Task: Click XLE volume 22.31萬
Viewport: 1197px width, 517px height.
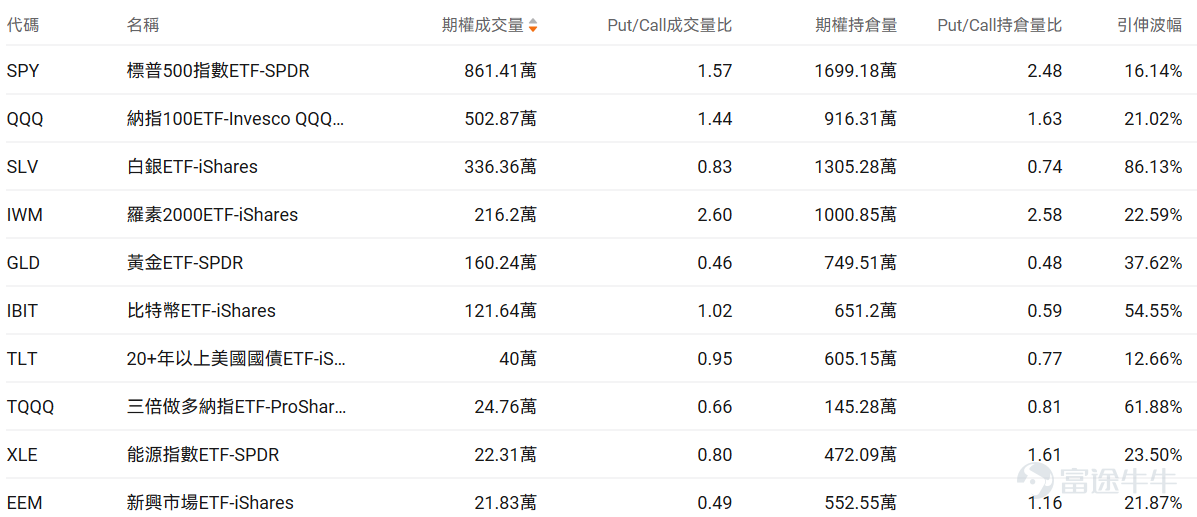Action: 505,455
